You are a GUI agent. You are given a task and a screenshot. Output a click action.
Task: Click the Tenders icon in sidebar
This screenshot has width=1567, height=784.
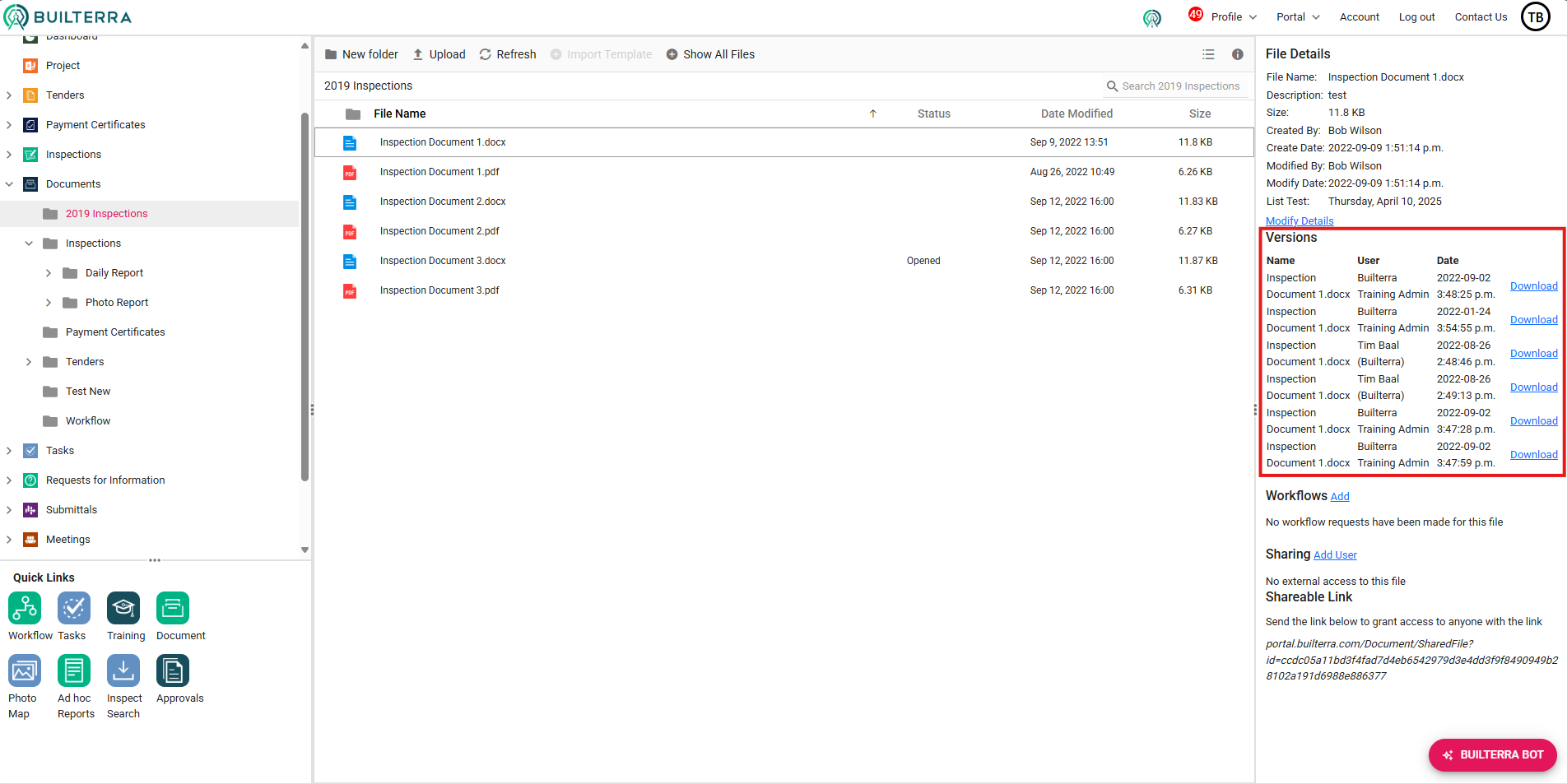[30, 95]
